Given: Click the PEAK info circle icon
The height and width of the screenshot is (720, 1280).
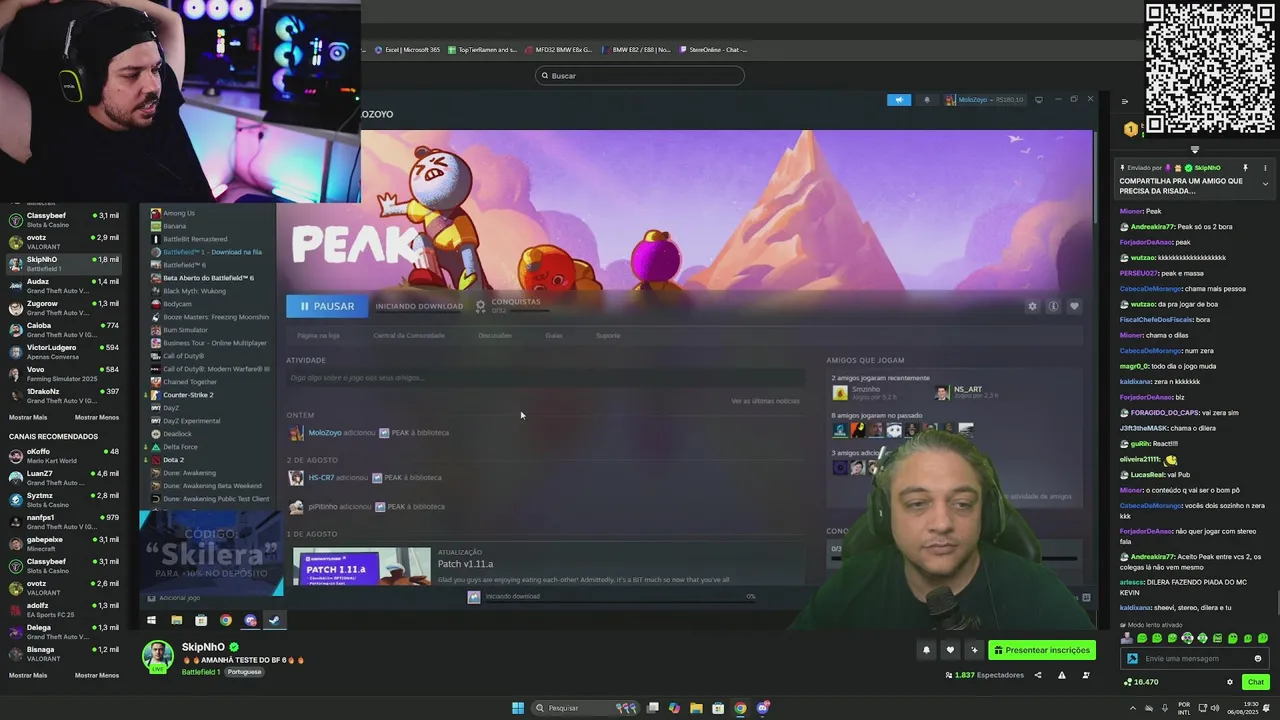Looking at the screenshot, I should point(1053,306).
